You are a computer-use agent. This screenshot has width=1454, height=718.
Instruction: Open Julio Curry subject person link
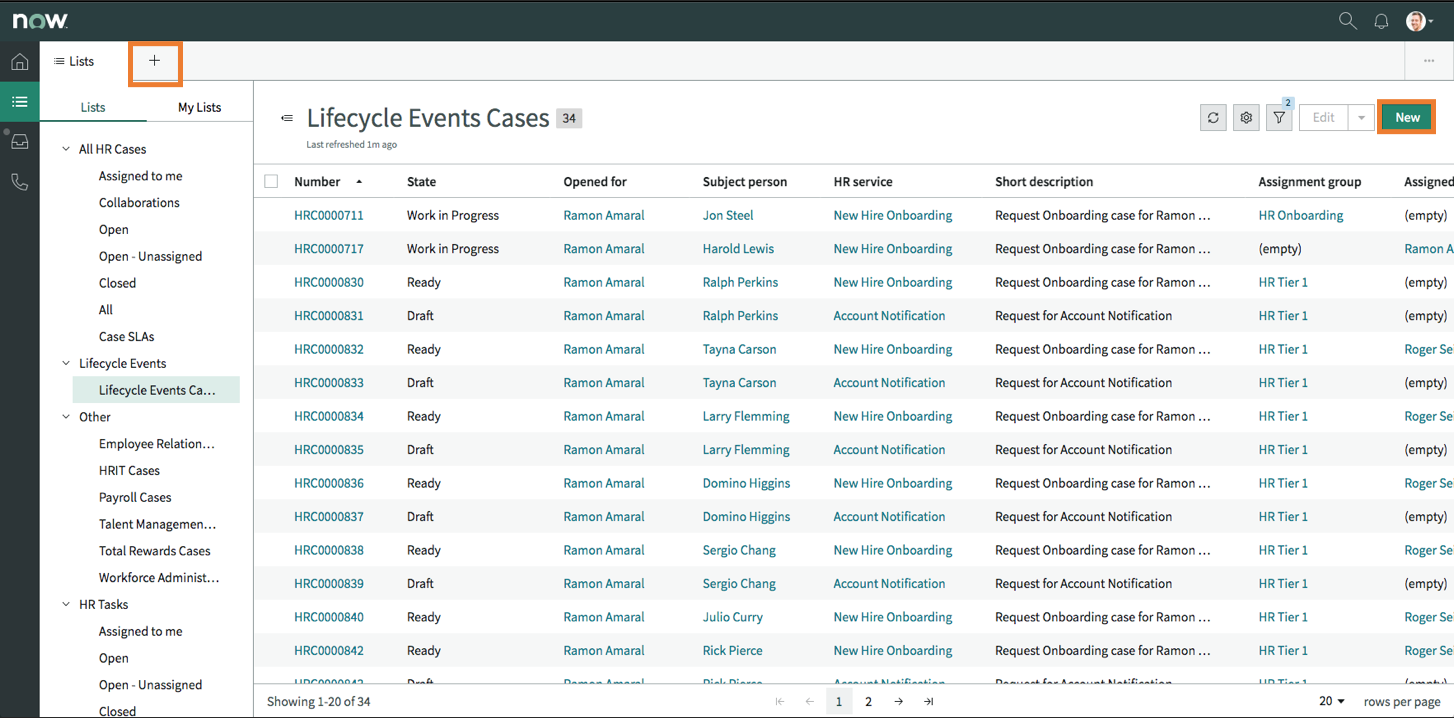733,617
